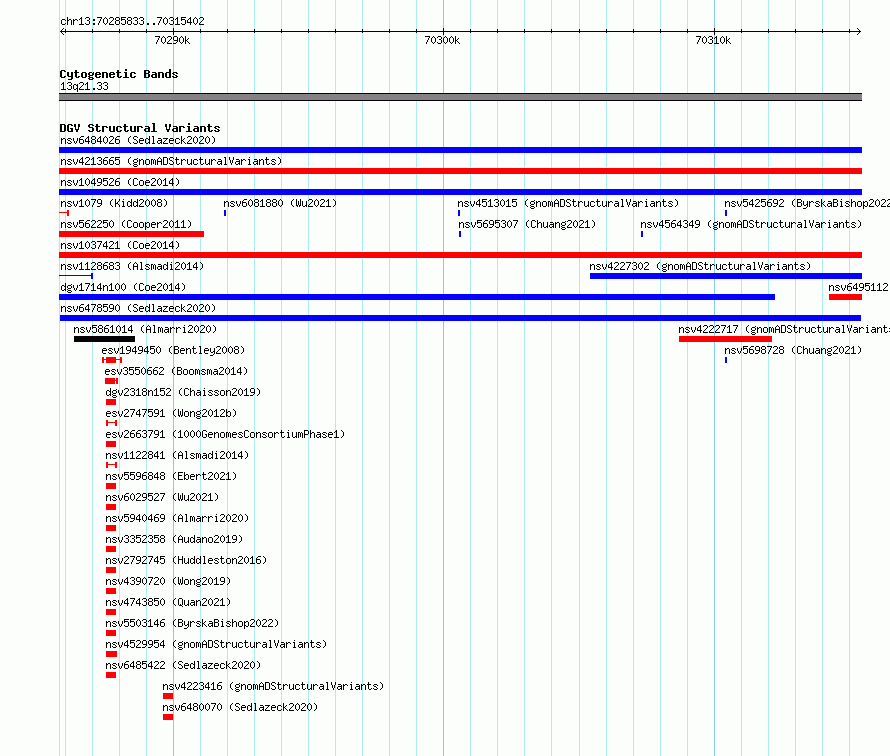Select the nsv1128683 (Alsmadi2014) label
The height and width of the screenshot is (756, 890).
132,266
